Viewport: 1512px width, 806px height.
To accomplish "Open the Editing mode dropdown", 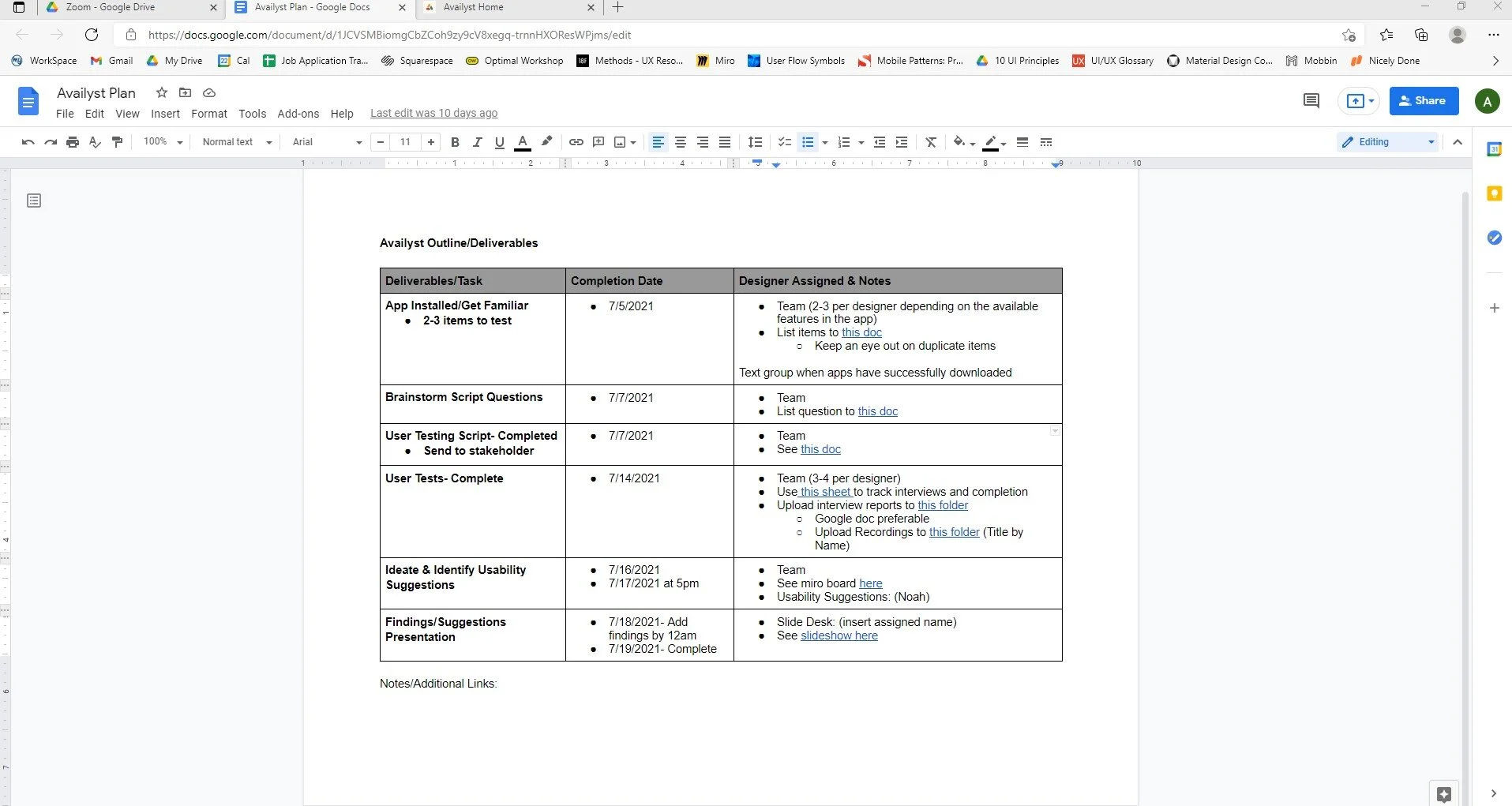I will tap(1386, 142).
